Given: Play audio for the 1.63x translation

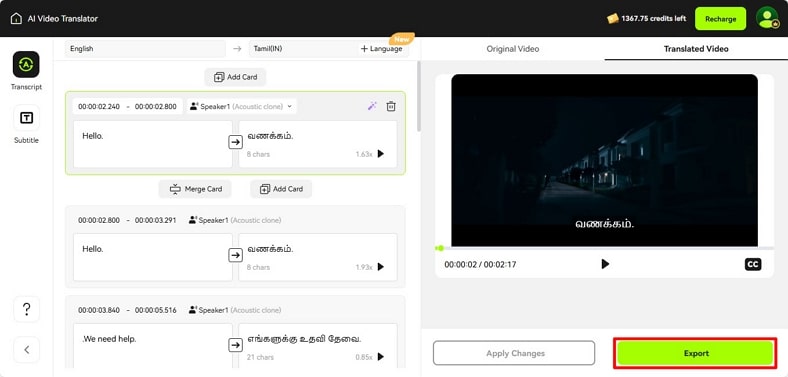Looking at the screenshot, I should coord(380,154).
